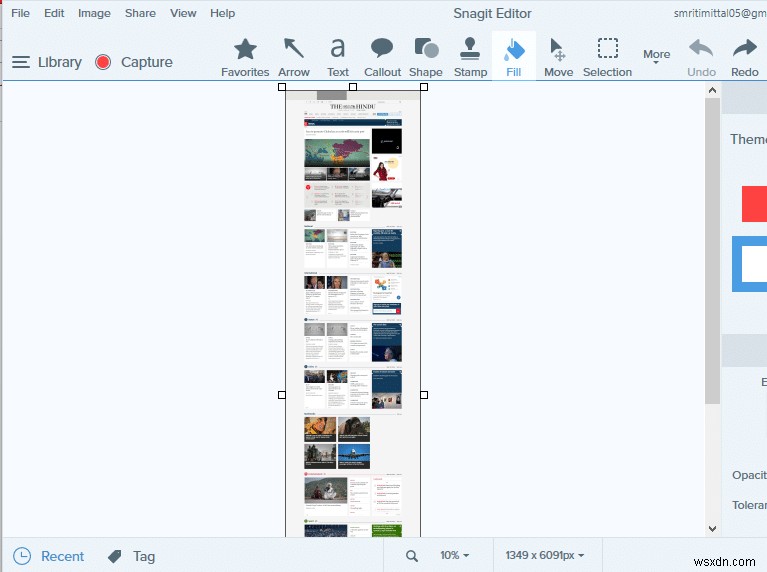Open the Help menu
Image resolution: width=767 pixels, height=572 pixels.
(x=223, y=13)
